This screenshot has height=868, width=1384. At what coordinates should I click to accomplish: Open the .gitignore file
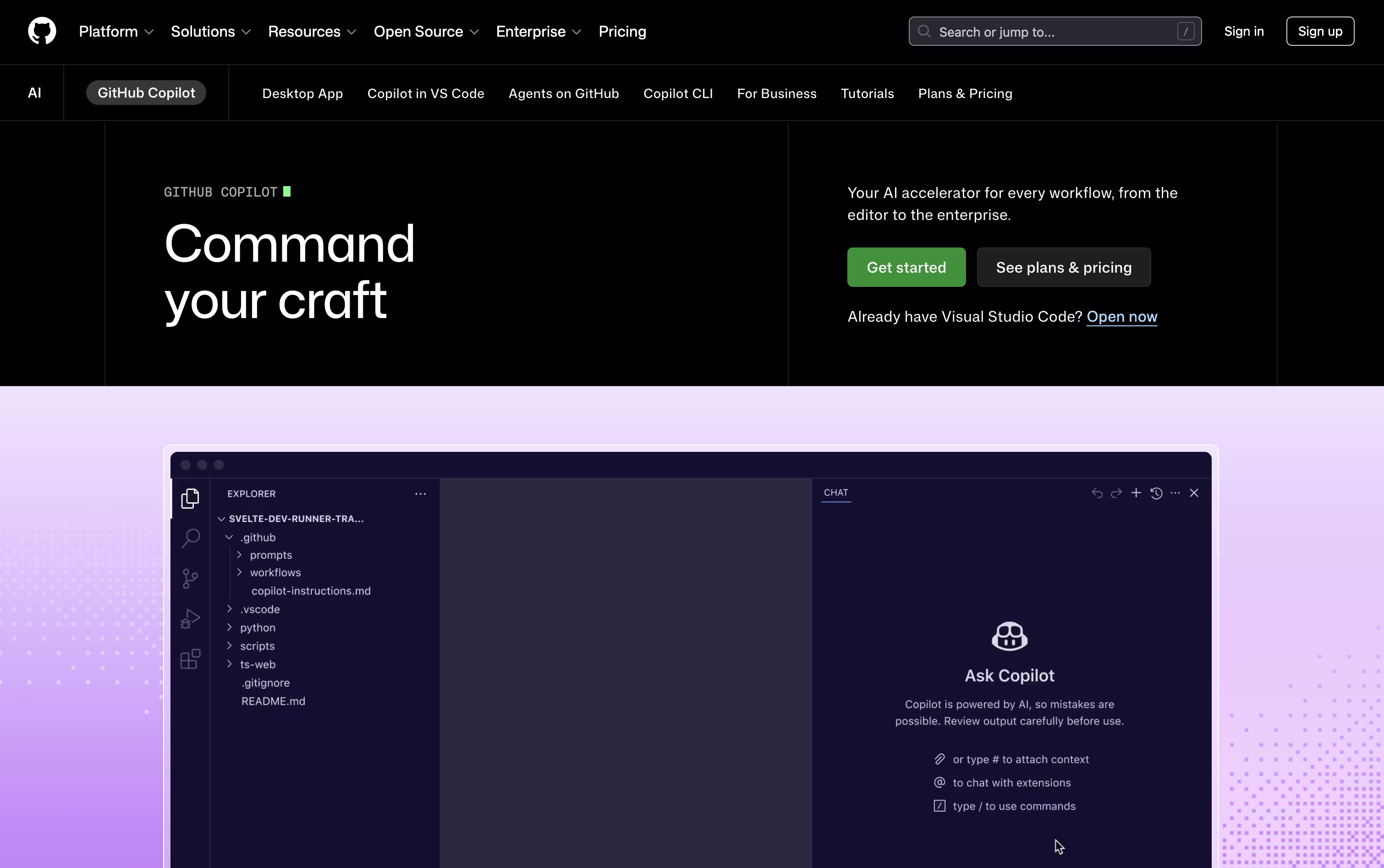(x=265, y=682)
